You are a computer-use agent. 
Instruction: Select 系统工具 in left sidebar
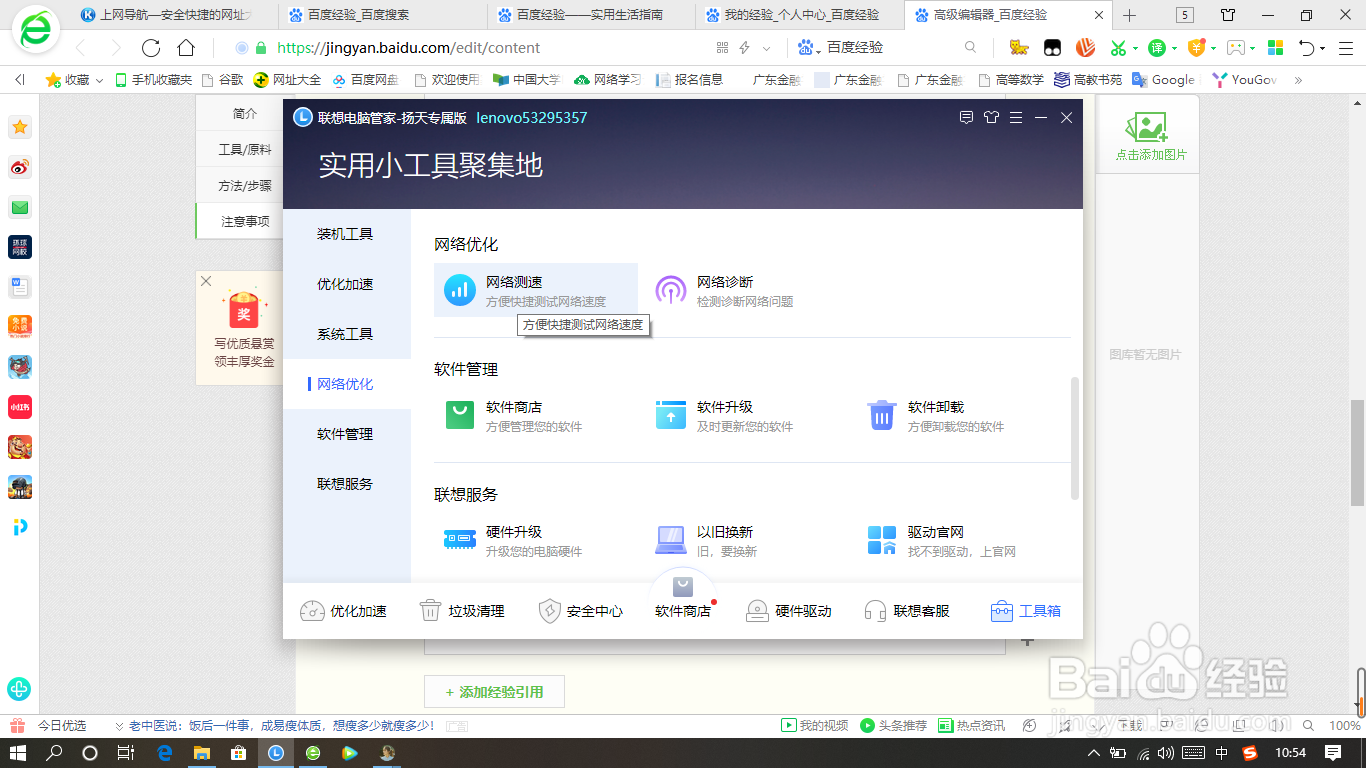coord(346,334)
